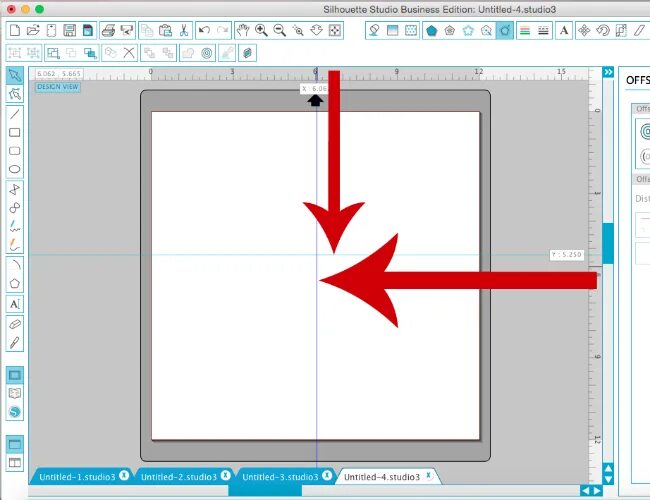Select the Knife tool
650x500 pixels.
[15, 343]
